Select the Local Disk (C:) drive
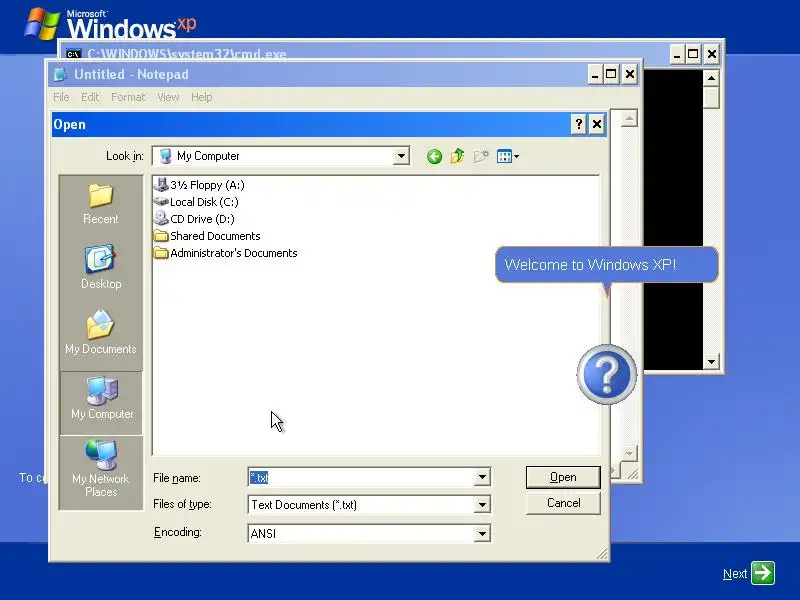The image size is (800, 600). [x=196, y=202]
